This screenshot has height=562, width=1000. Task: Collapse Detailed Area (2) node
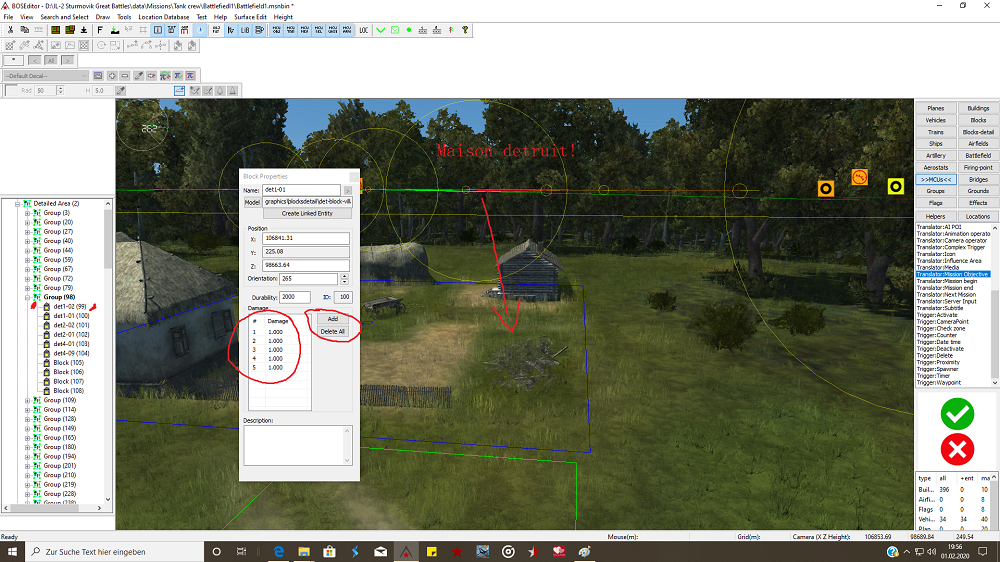[18, 203]
